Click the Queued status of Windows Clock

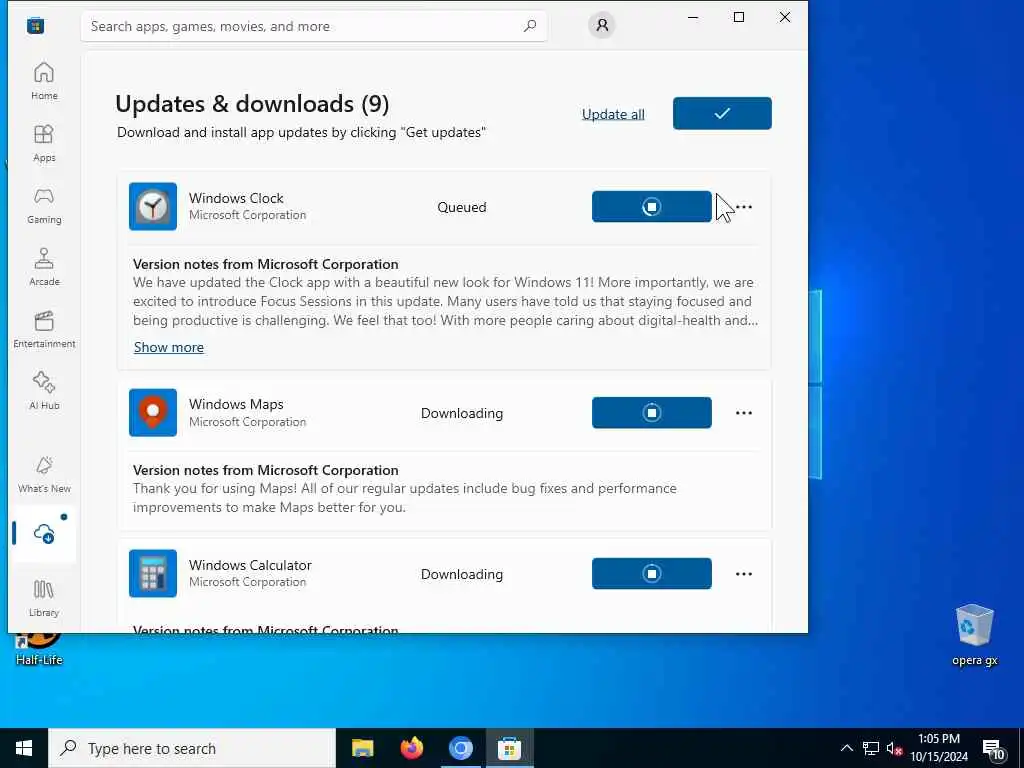tap(462, 207)
